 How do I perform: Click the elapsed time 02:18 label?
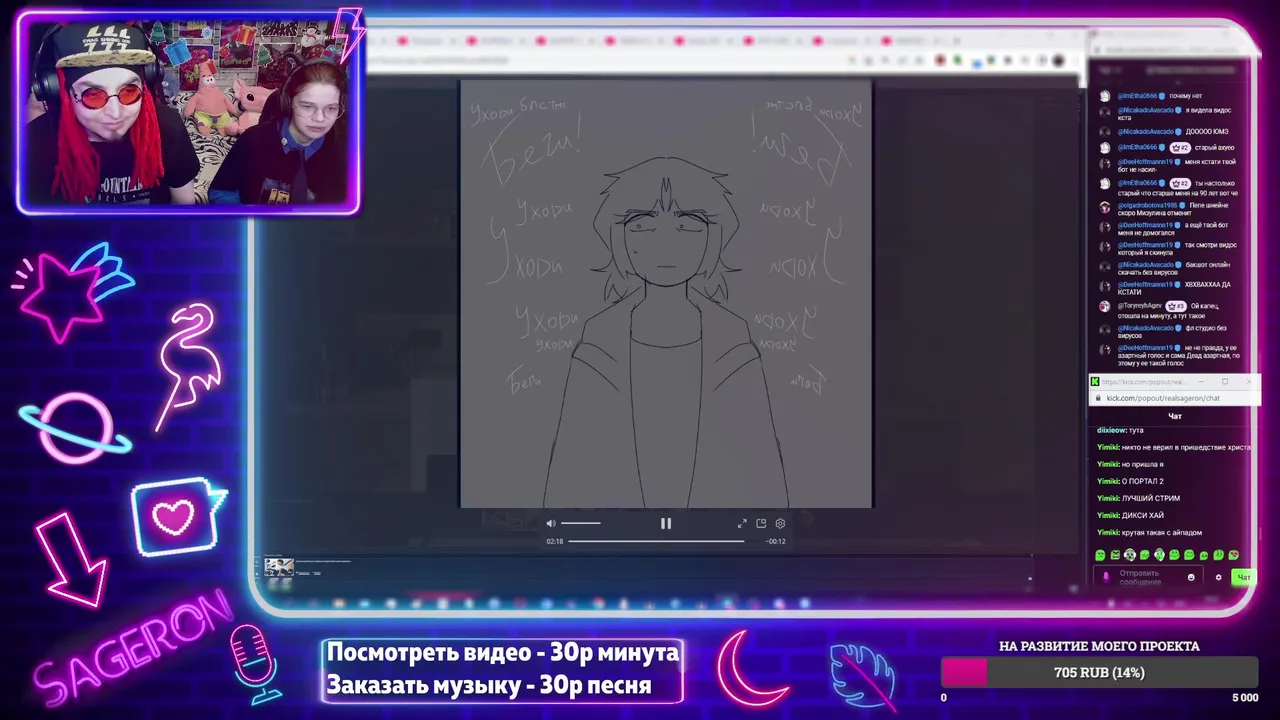pos(555,541)
